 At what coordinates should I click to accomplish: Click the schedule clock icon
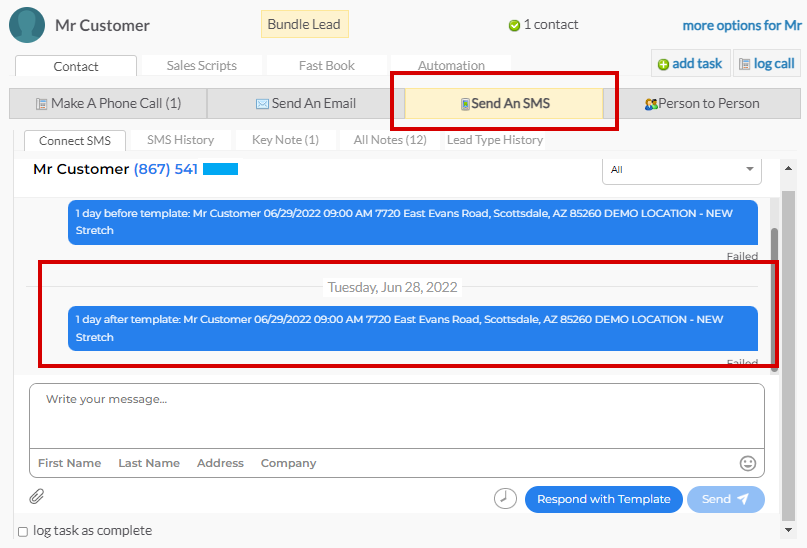coord(505,499)
